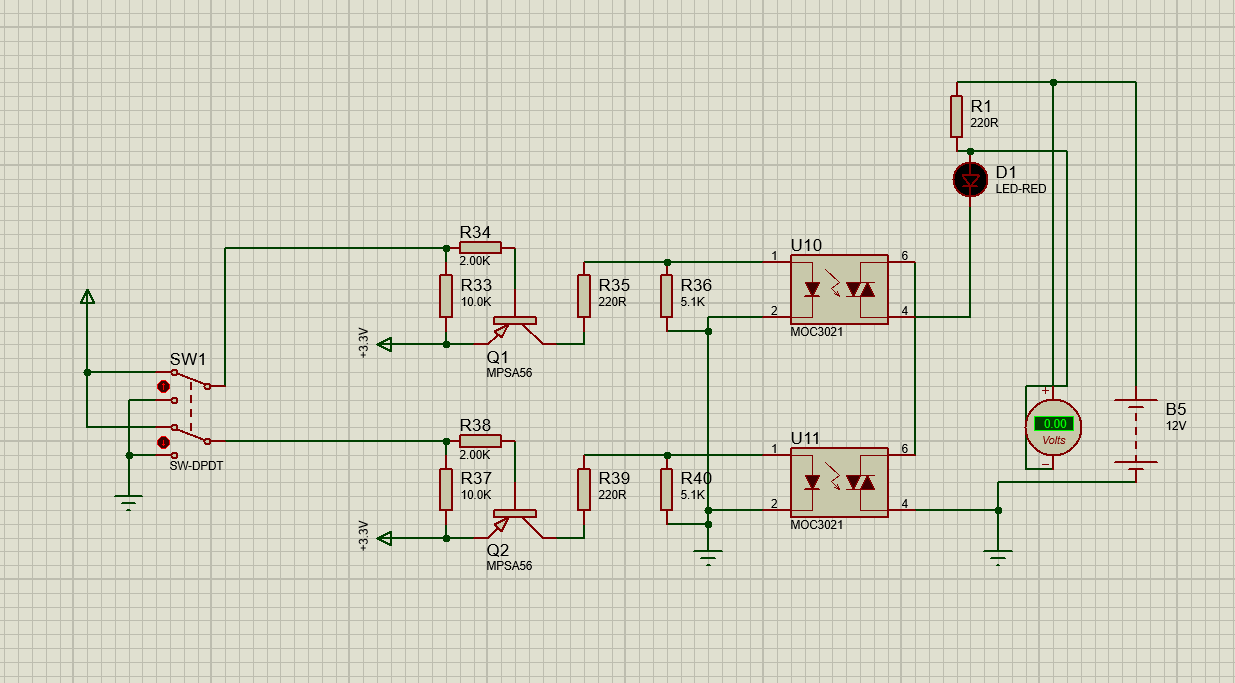Click the Q2 reference label
This screenshot has height=683, width=1235.
(x=498, y=550)
